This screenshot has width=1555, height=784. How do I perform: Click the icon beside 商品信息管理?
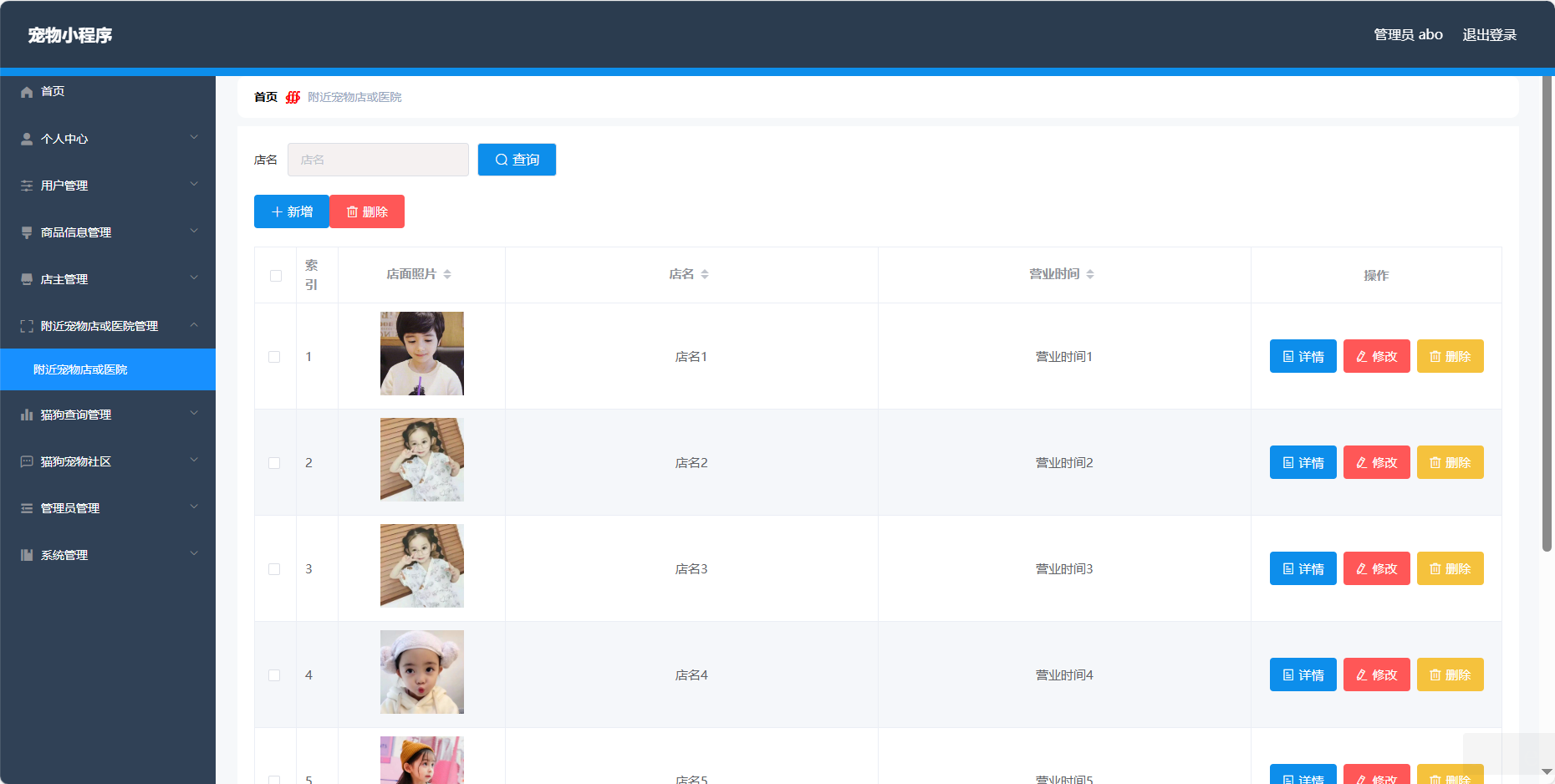pos(27,232)
